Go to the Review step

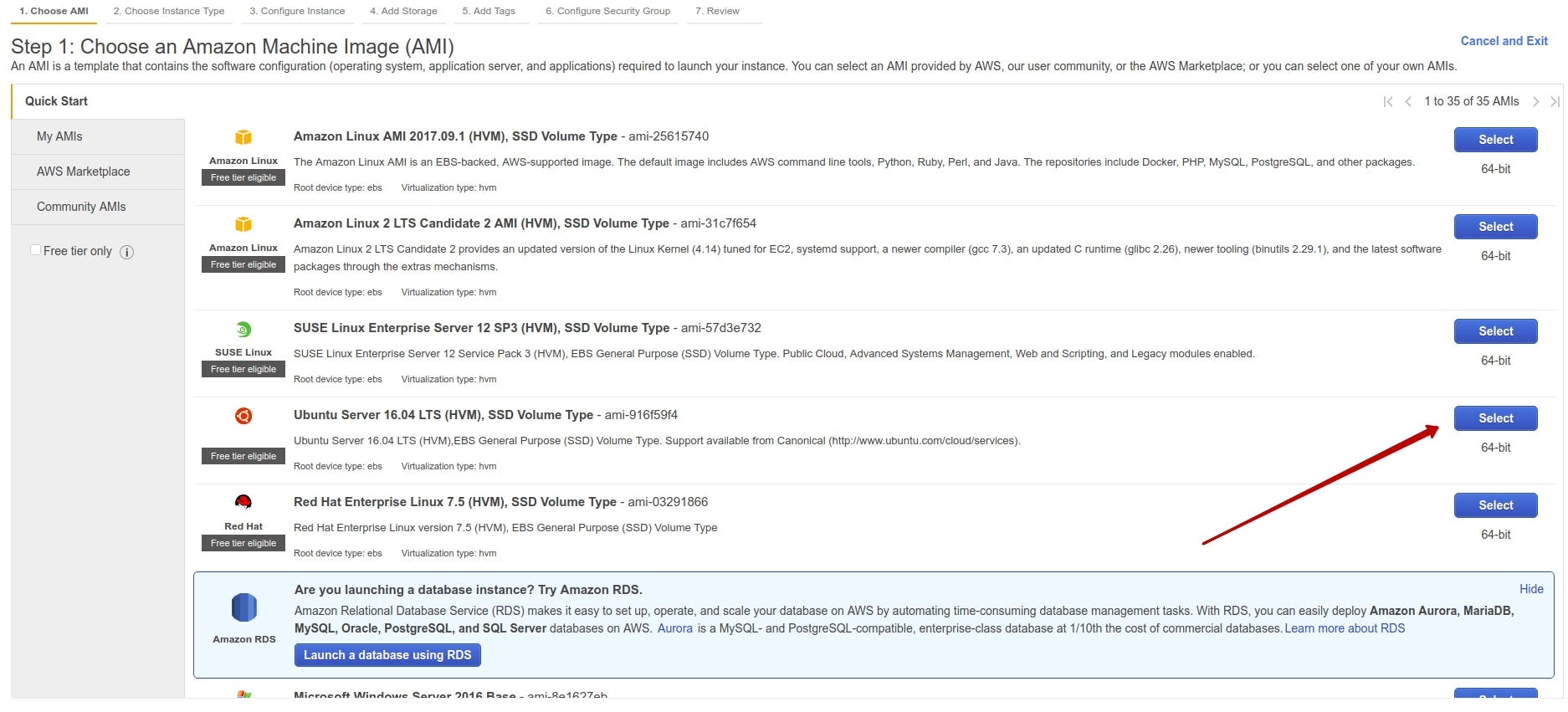[718, 12]
